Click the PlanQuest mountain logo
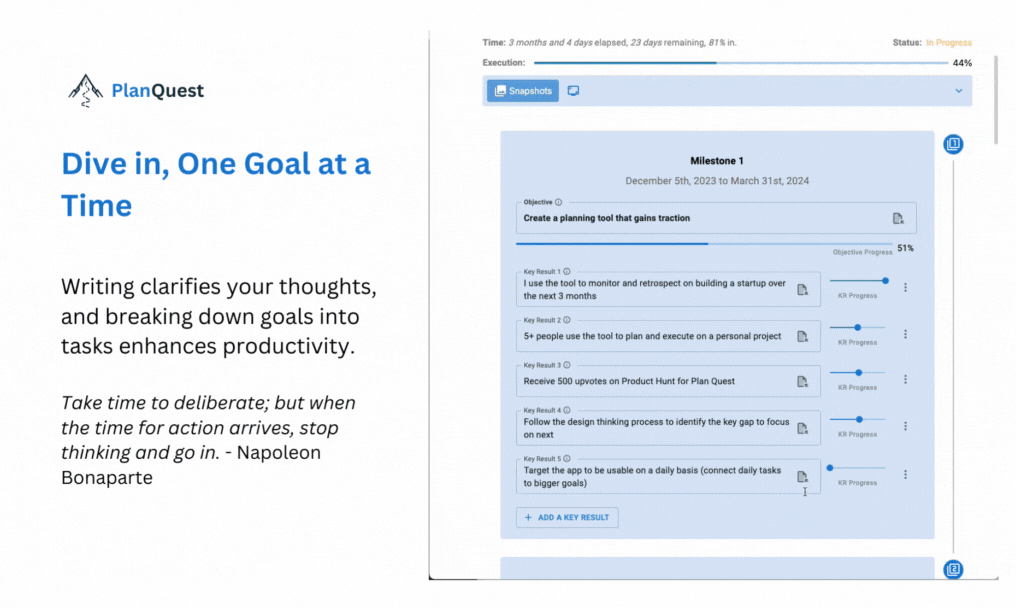This screenshot has width=1016, height=608. (x=86, y=90)
